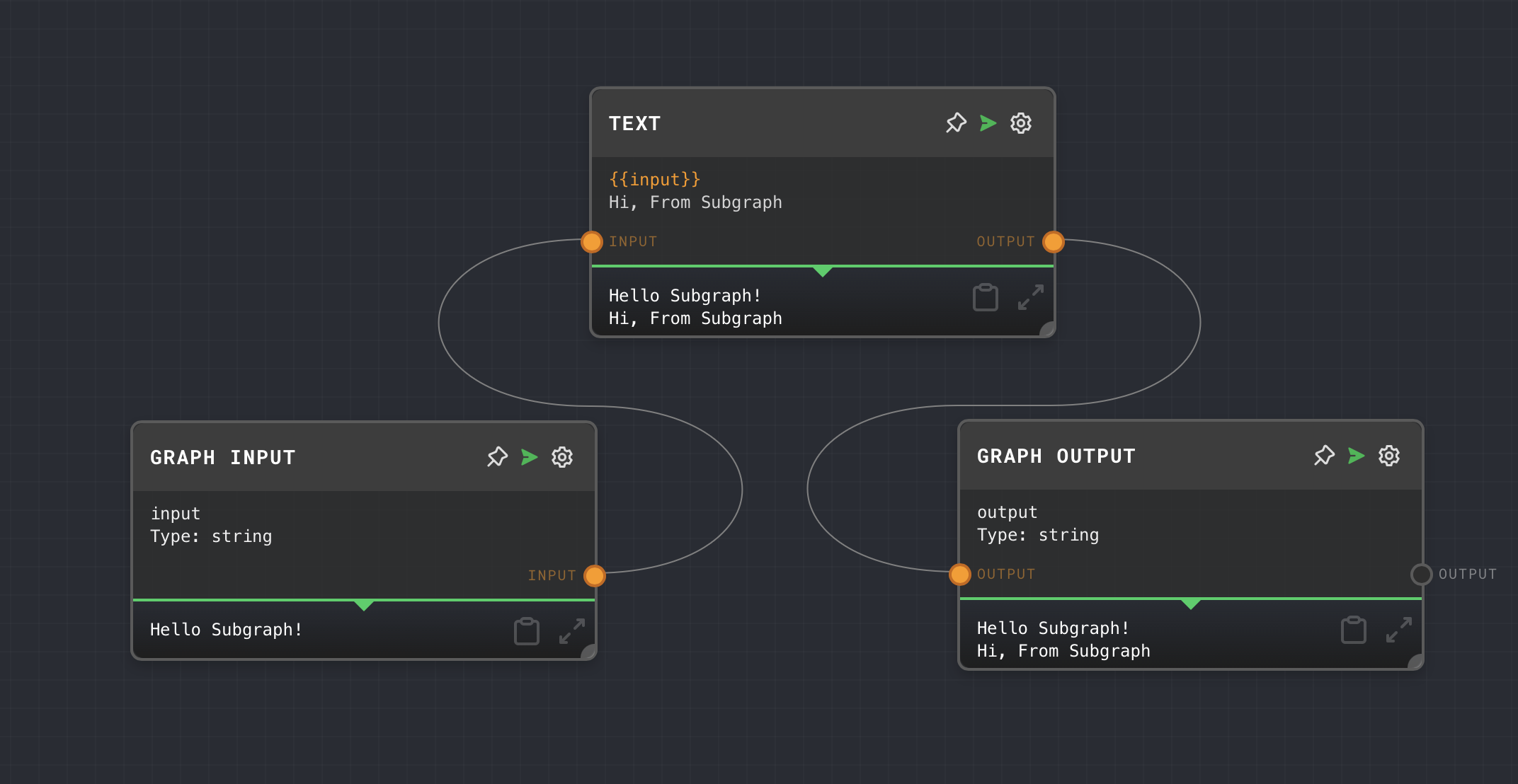Screen dimensions: 1518x784
Task: Click Graph Output node's orange input port
Action: (x=960, y=575)
